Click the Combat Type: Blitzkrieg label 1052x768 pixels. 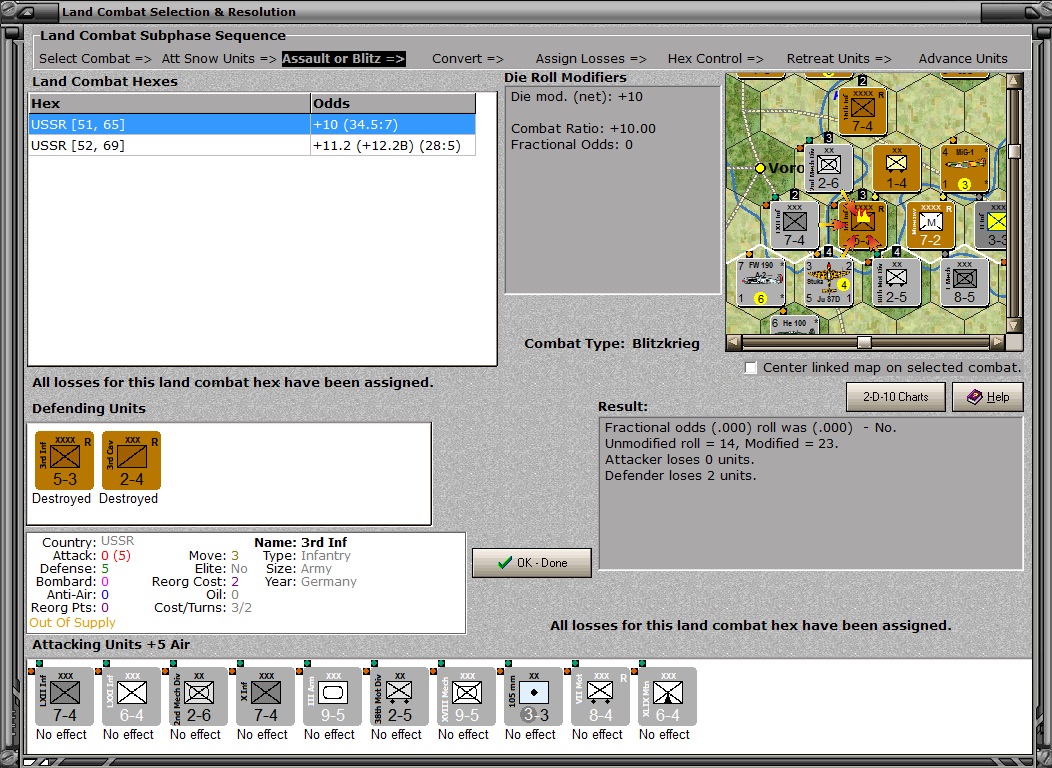(x=612, y=343)
